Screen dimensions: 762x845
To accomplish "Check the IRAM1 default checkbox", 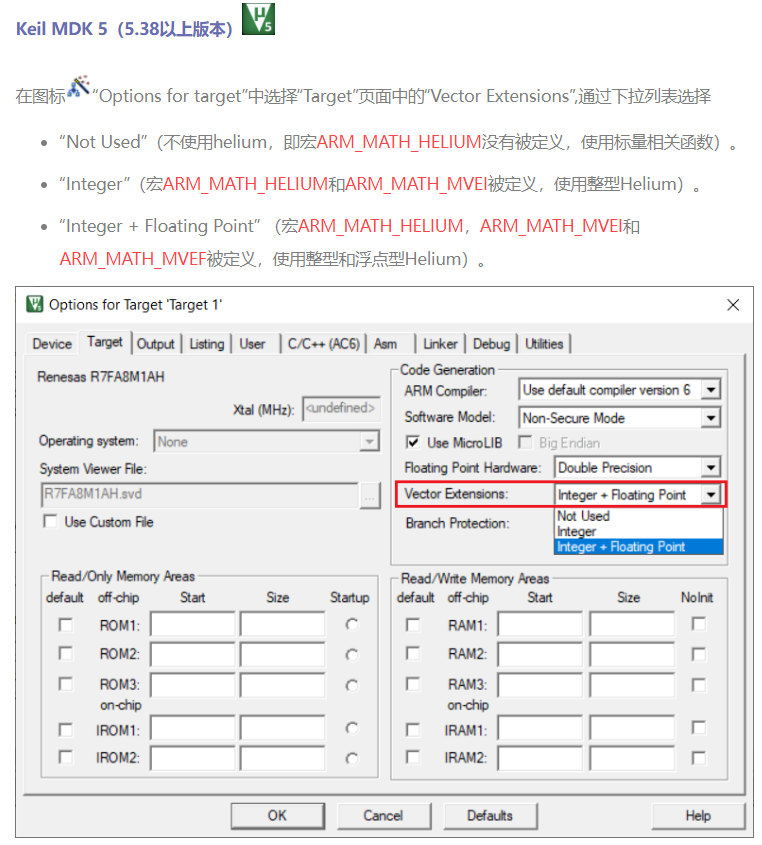I will pos(413,730).
